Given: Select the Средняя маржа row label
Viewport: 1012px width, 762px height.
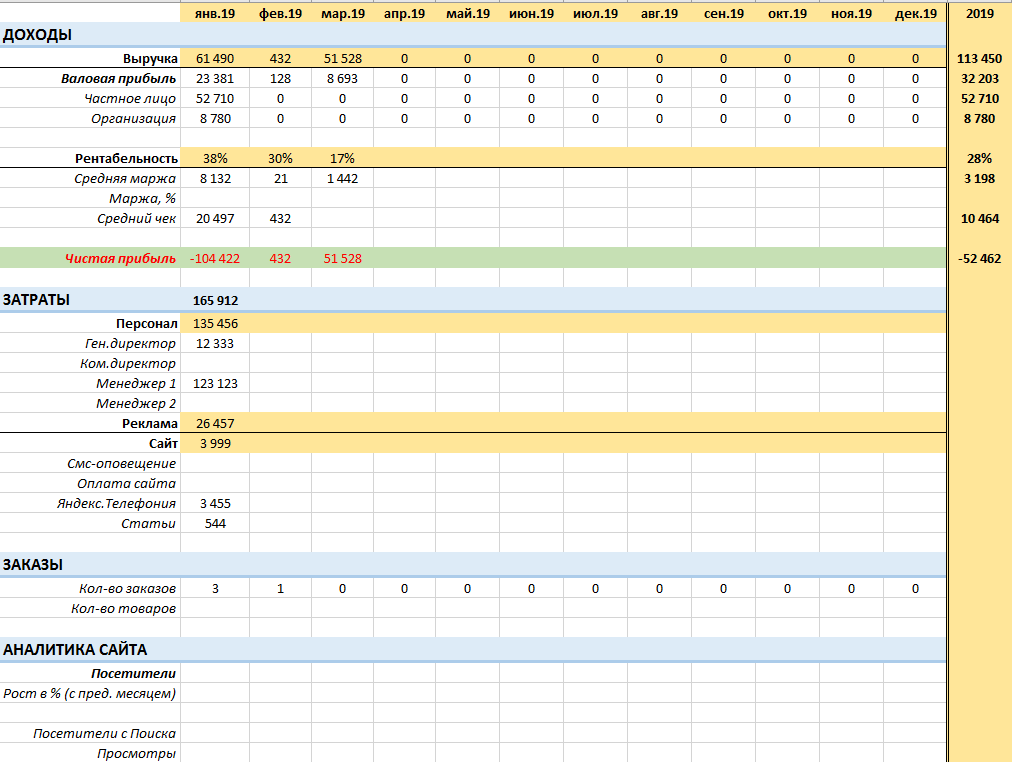Looking at the screenshot, I should point(125,179).
